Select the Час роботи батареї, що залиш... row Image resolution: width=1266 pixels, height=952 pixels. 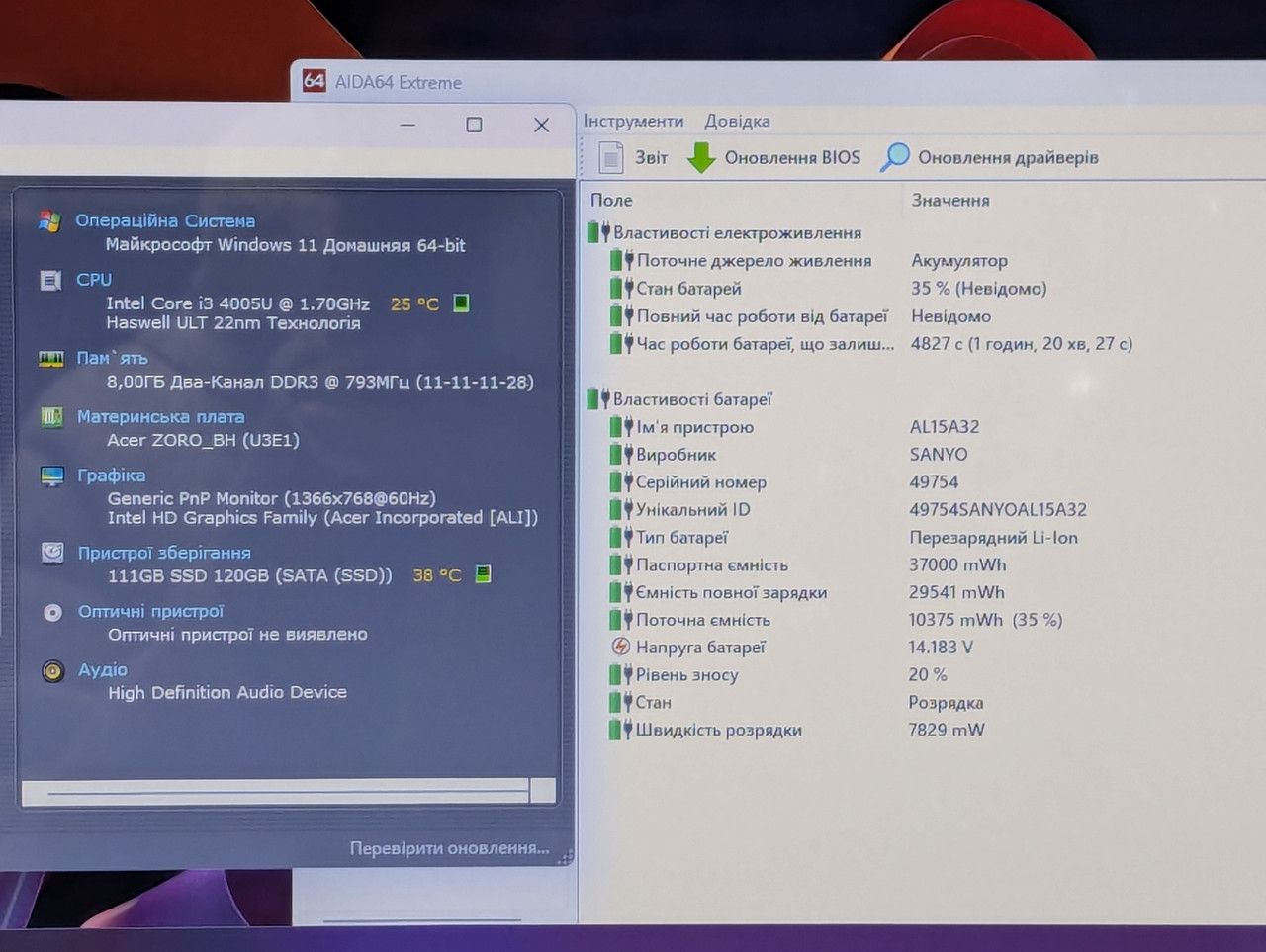(x=765, y=343)
